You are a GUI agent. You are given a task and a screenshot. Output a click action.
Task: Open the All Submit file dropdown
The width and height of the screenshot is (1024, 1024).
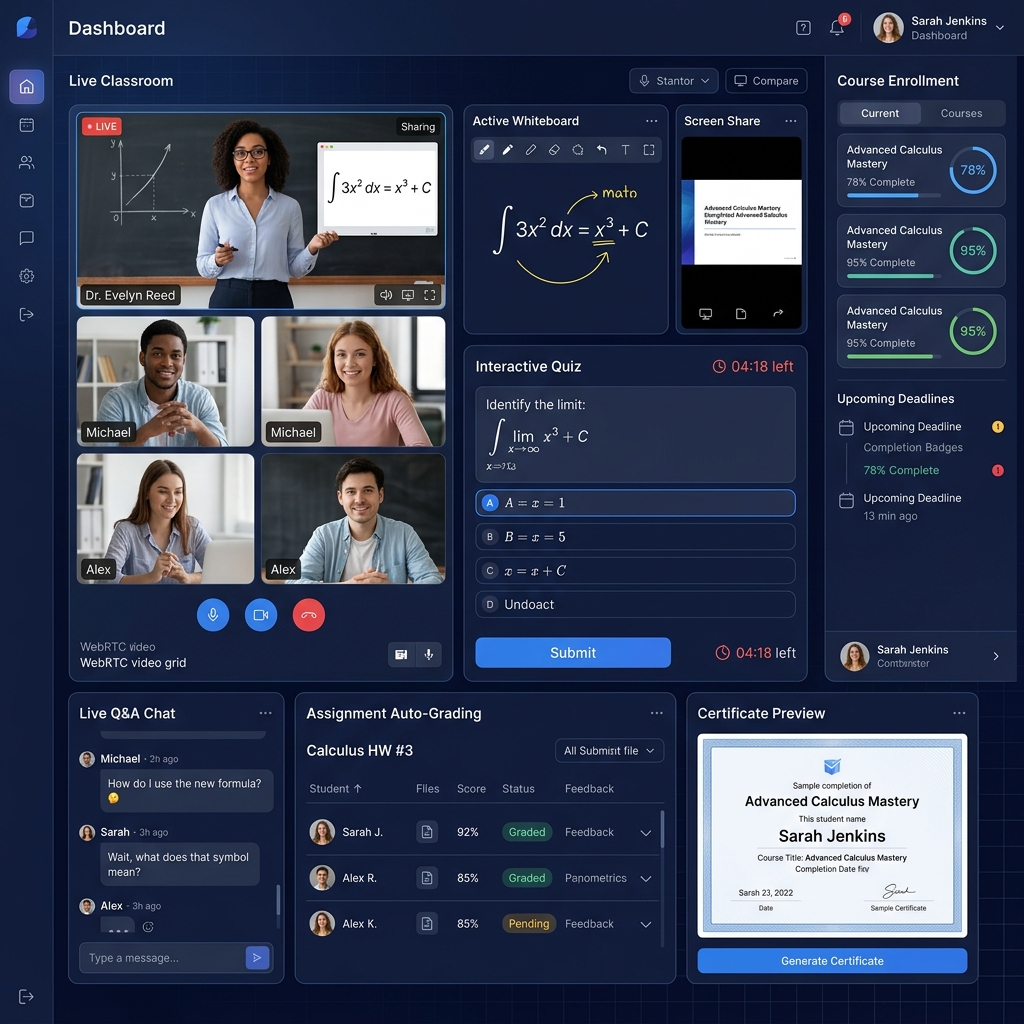(609, 751)
